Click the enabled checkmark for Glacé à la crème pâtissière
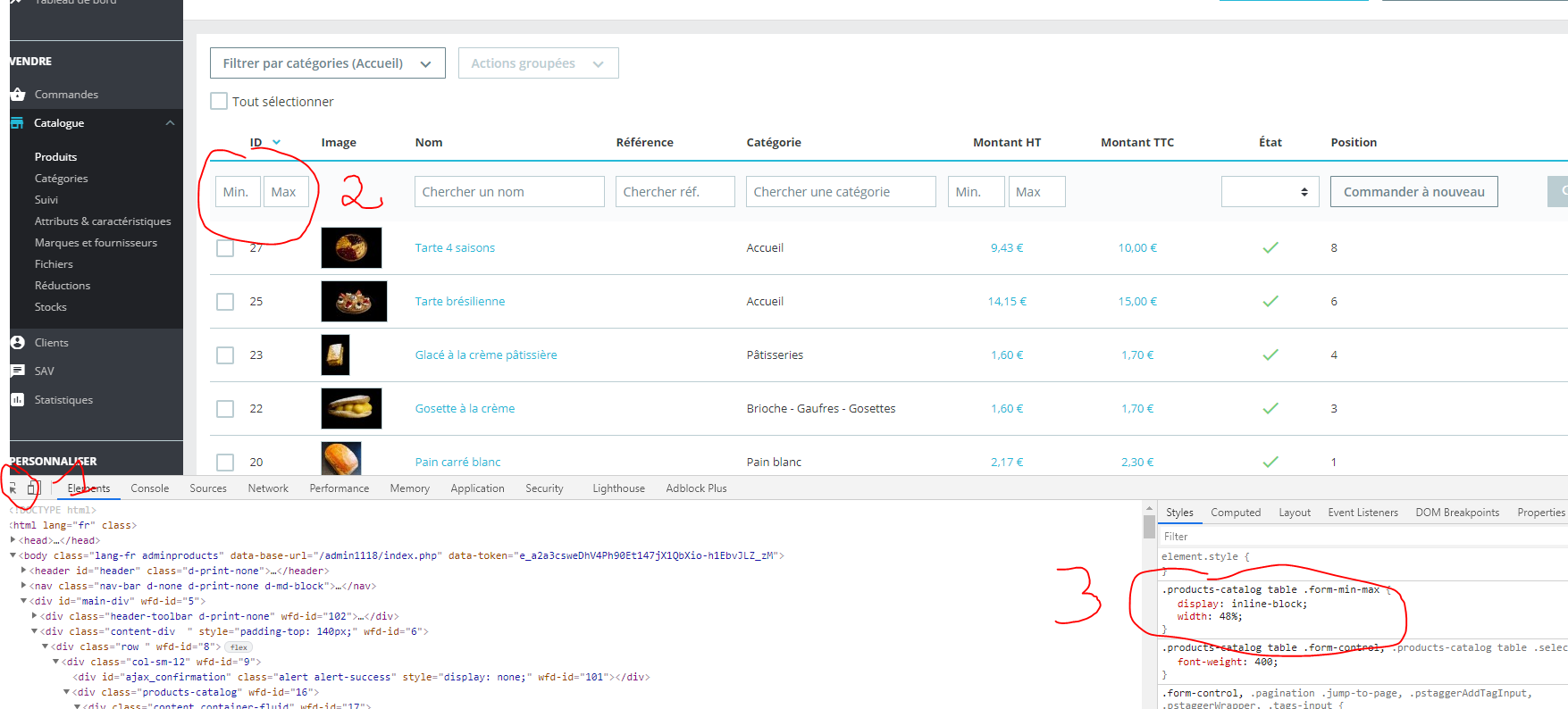1568x709 pixels. click(x=1270, y=354)
